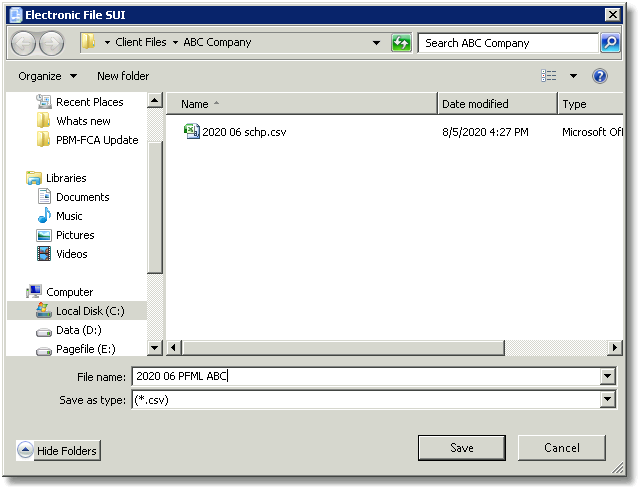Click the Videos film icon

(44, 254)
